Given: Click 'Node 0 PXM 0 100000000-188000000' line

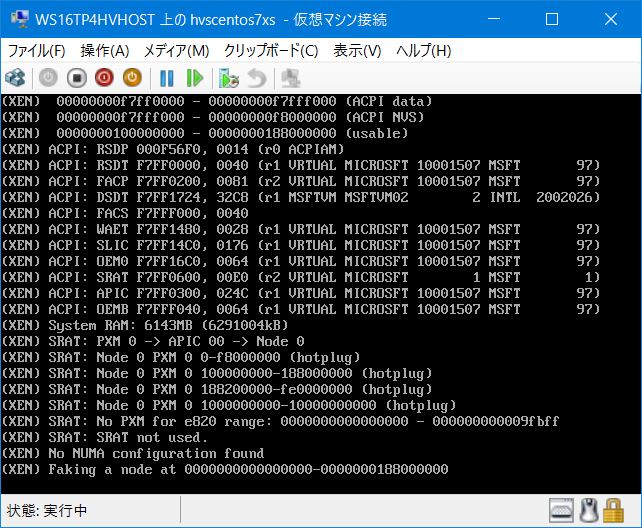Looking at the screenshot, I should 217,374.
